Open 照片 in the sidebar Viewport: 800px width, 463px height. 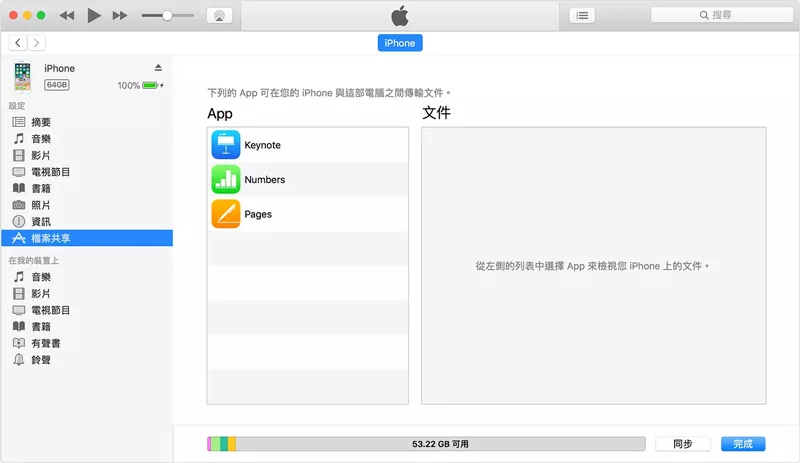click(40, 205)
